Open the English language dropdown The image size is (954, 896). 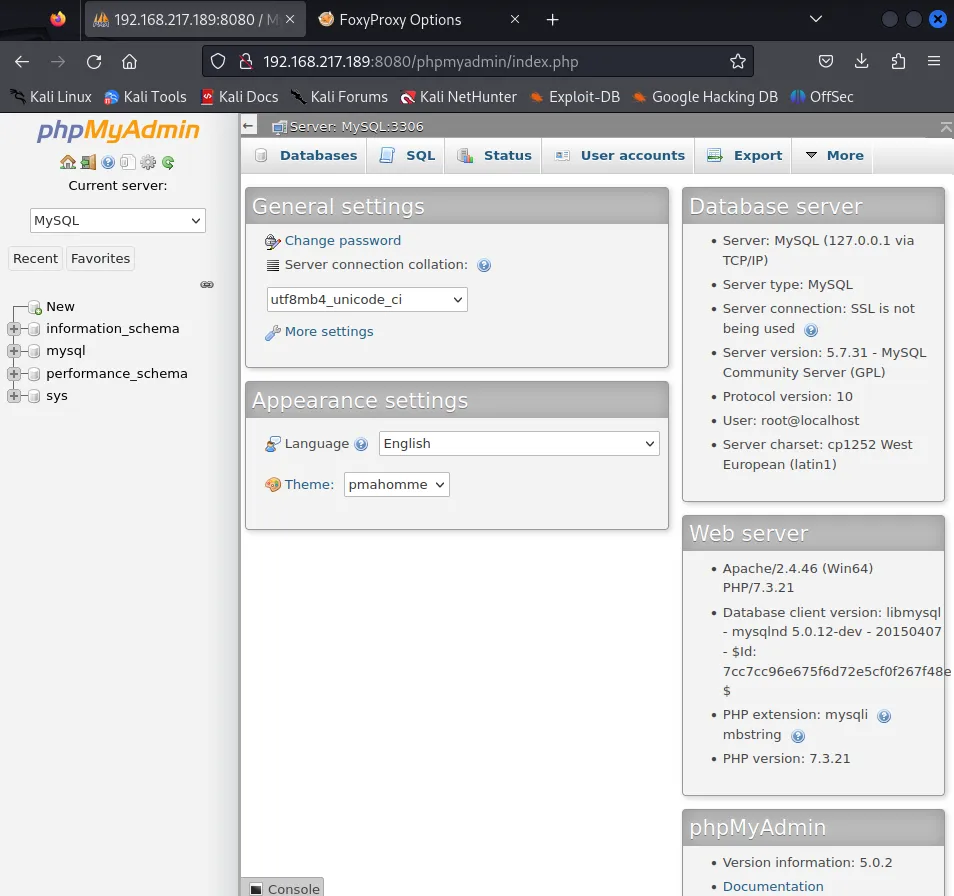tap(519, 444)
